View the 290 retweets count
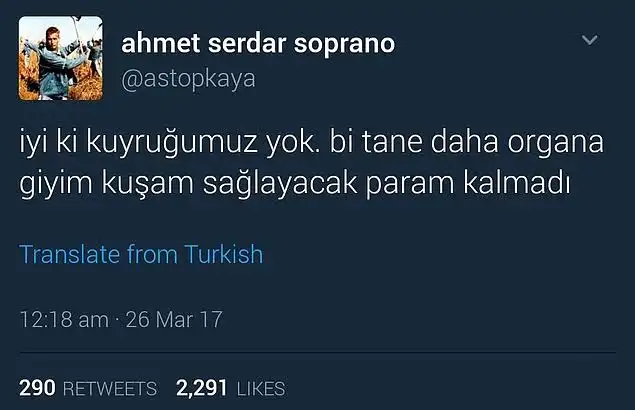The image size is (635, 410). tap(37, 388)
